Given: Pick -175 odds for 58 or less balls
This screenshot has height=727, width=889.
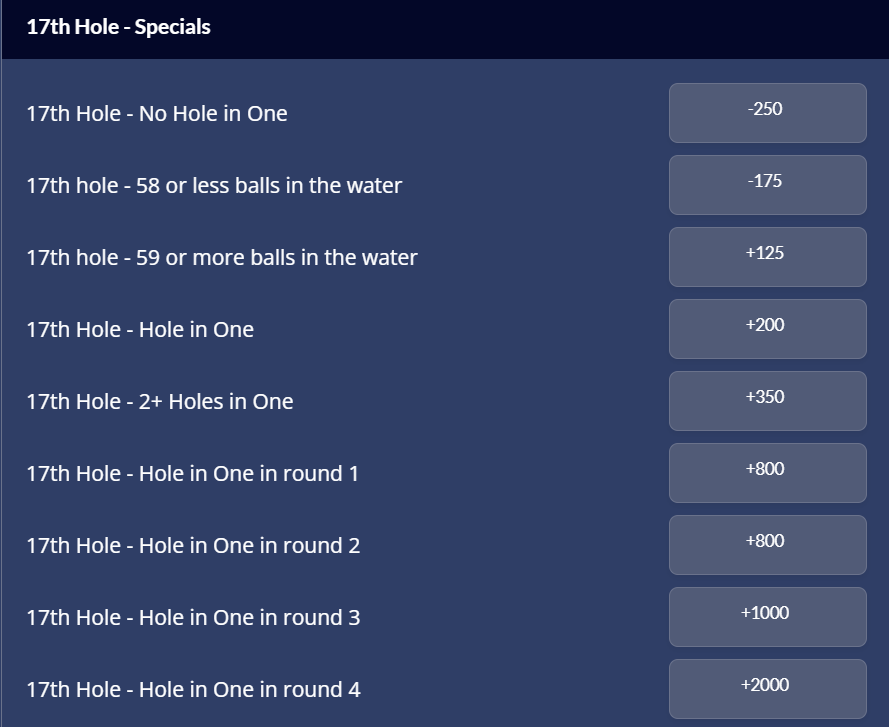Looking at the screenshot, I should pyautogui.click(x=767, y=185).
